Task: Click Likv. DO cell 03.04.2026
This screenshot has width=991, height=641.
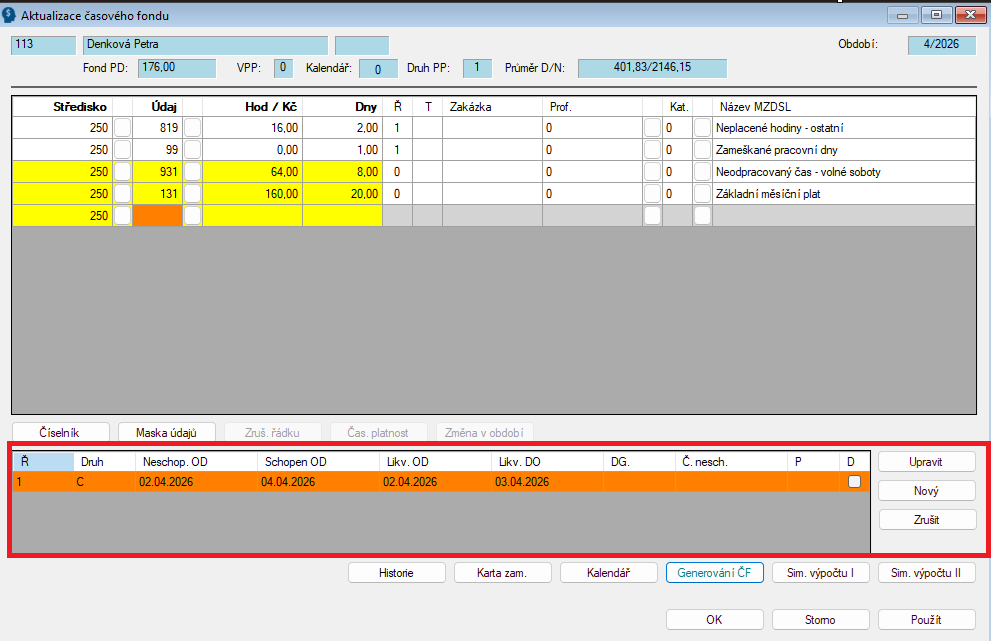Action: click(547, 482)
